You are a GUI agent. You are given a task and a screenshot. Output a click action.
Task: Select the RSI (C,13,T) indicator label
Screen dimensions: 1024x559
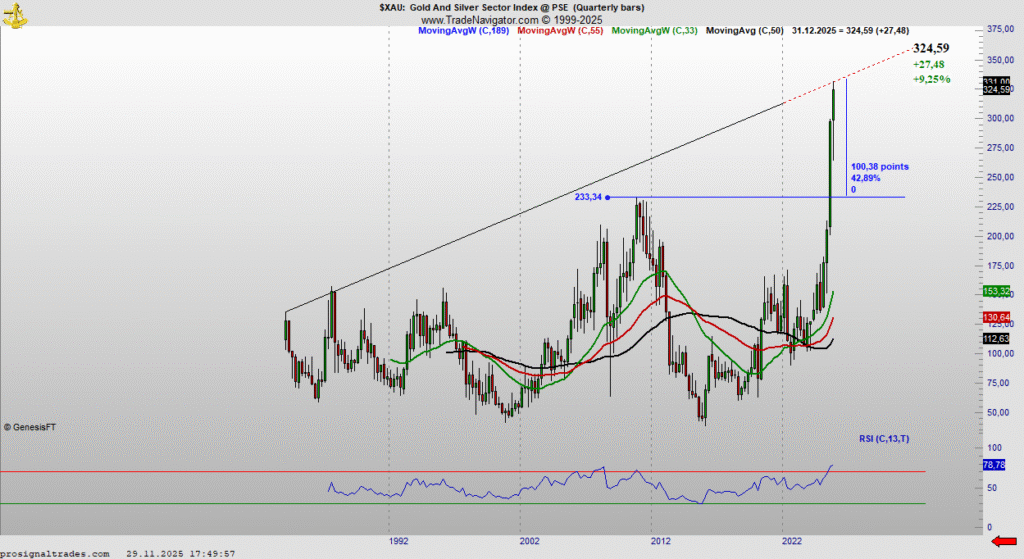point(884,439)
